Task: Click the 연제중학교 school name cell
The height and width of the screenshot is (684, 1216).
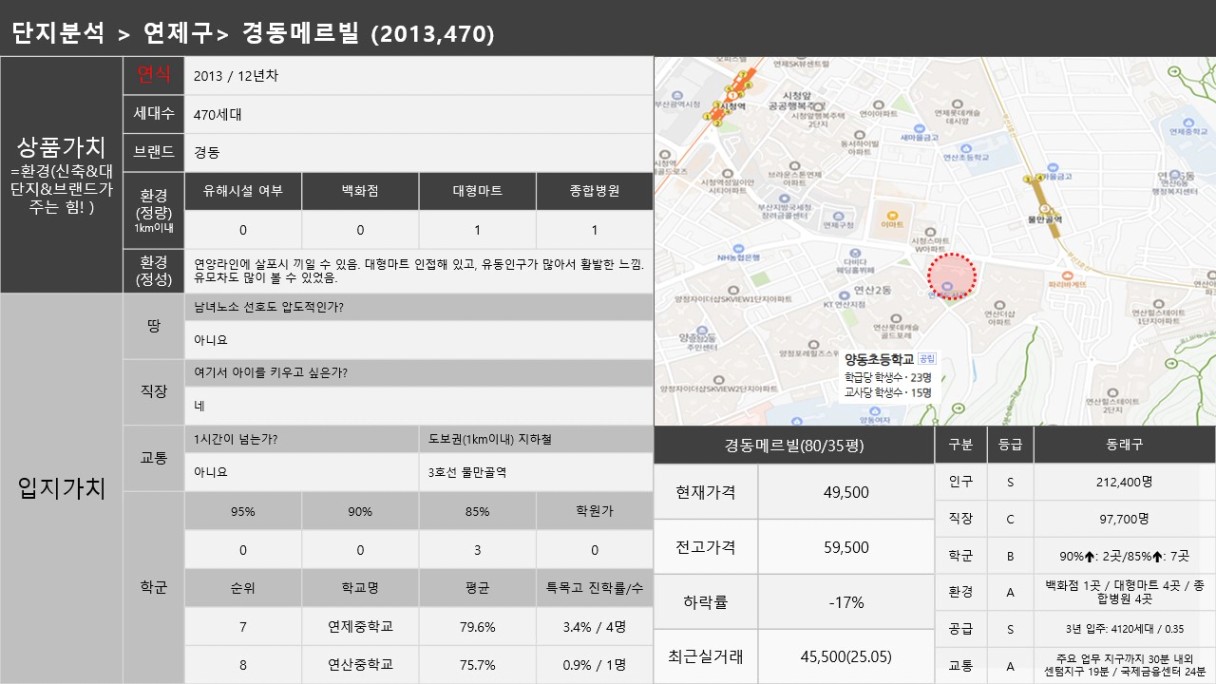Action: (x=360, y=627)
